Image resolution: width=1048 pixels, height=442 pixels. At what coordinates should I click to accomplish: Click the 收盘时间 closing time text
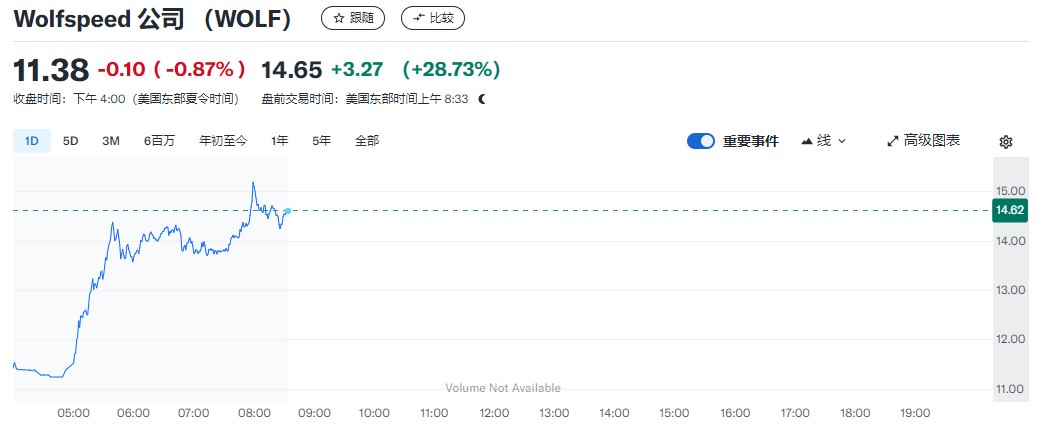126,99
